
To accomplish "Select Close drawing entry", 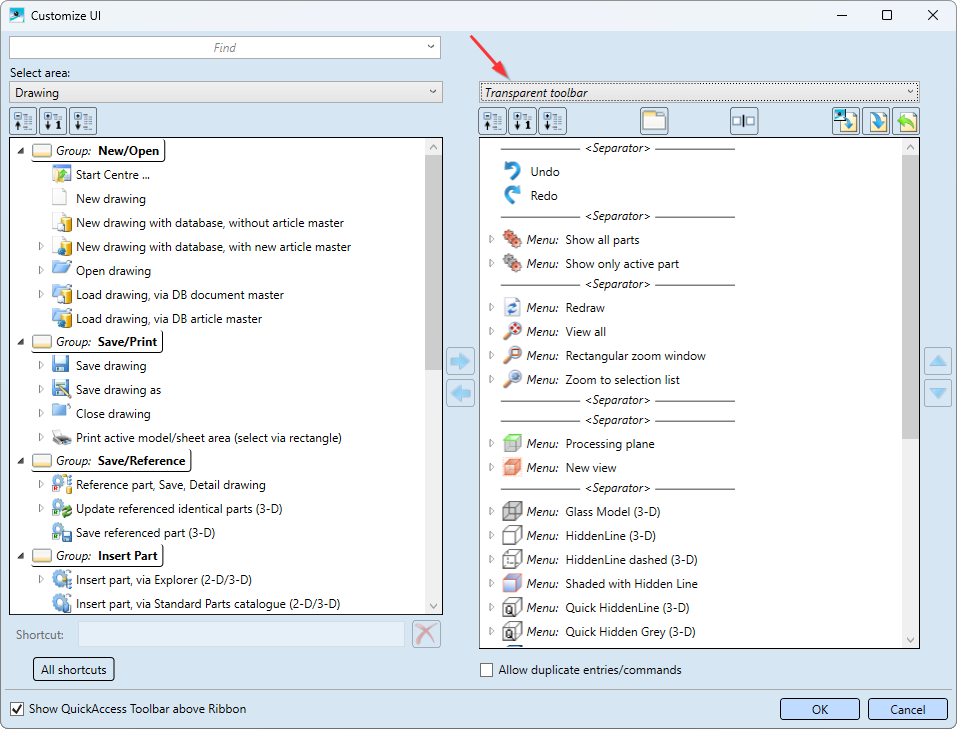I will click(113, 413).
